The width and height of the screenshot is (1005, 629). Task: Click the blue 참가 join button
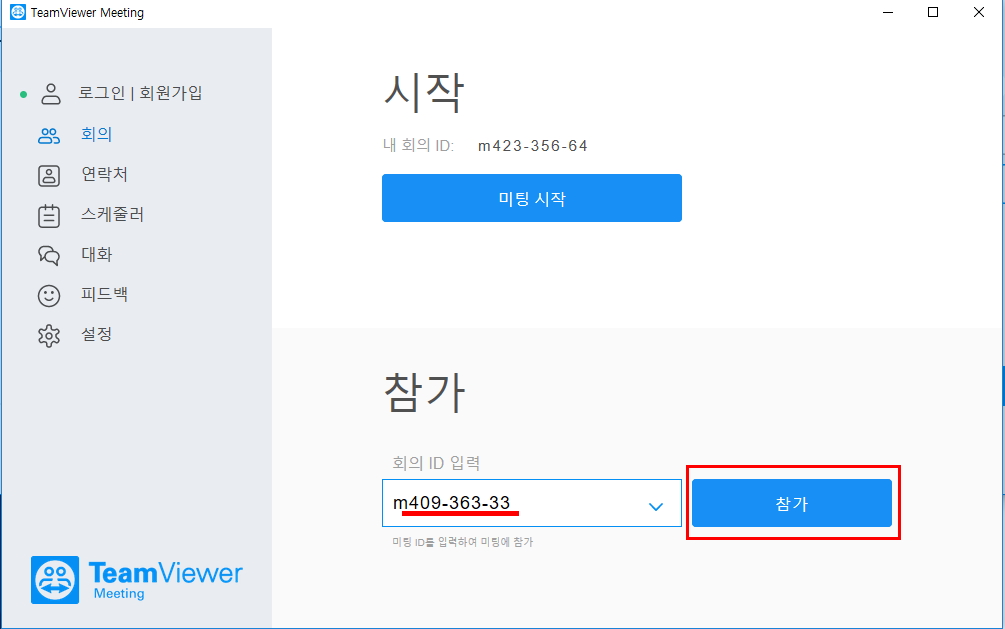tap(792, 503)
